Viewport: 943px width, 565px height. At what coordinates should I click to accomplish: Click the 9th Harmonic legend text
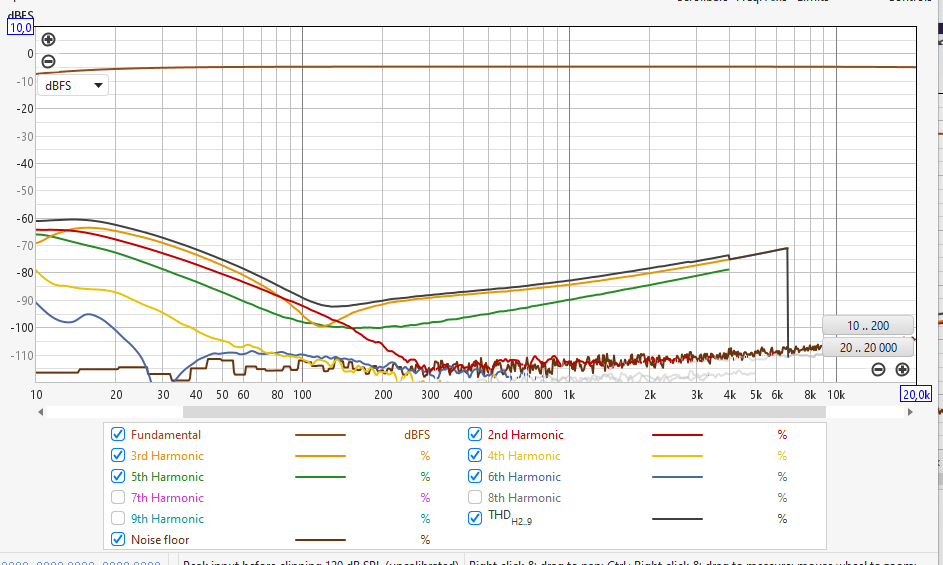pyautogui.click(x=167, y=519)
